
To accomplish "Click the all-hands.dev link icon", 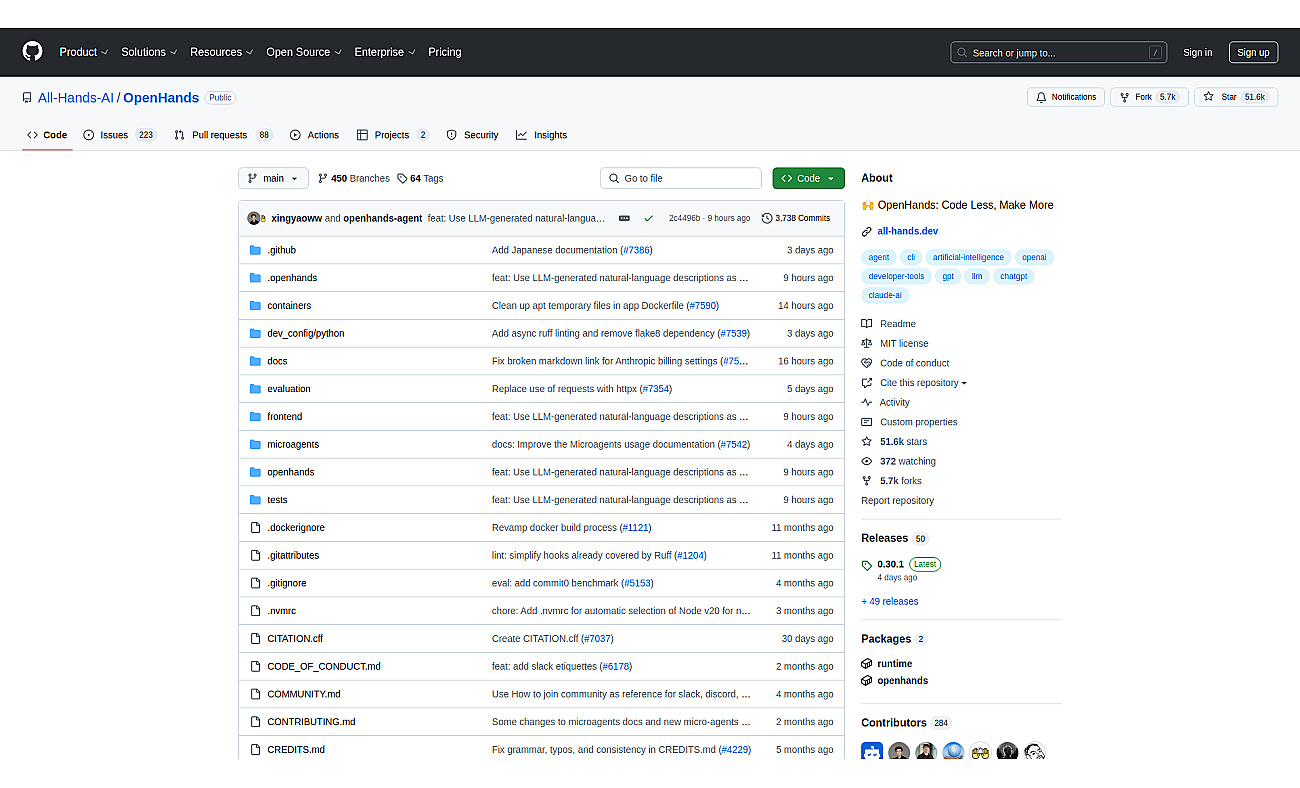I will 867,231.
